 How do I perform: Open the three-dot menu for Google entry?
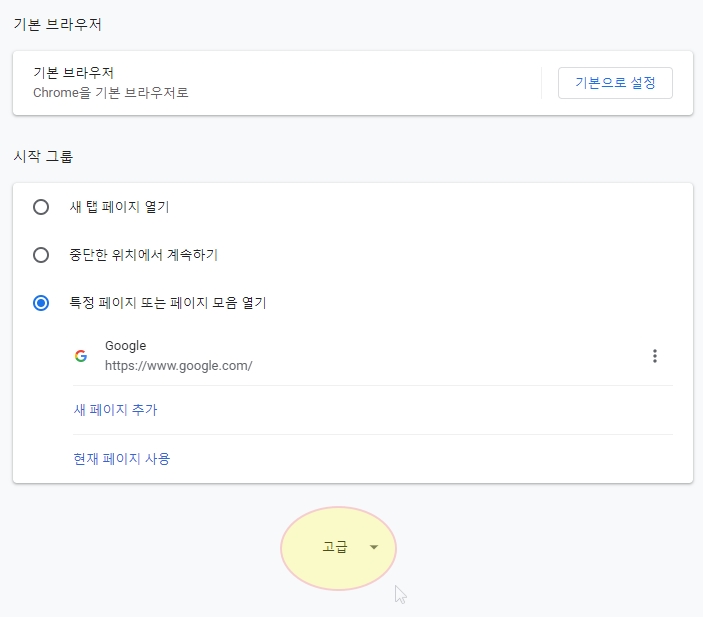(x=655, y=356)
